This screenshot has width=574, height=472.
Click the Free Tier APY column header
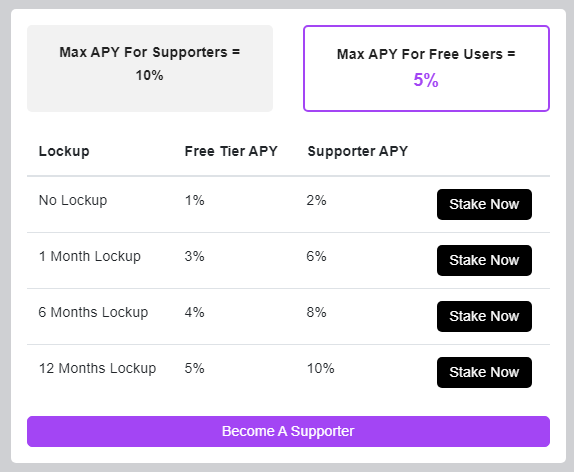tap(231, 151)
